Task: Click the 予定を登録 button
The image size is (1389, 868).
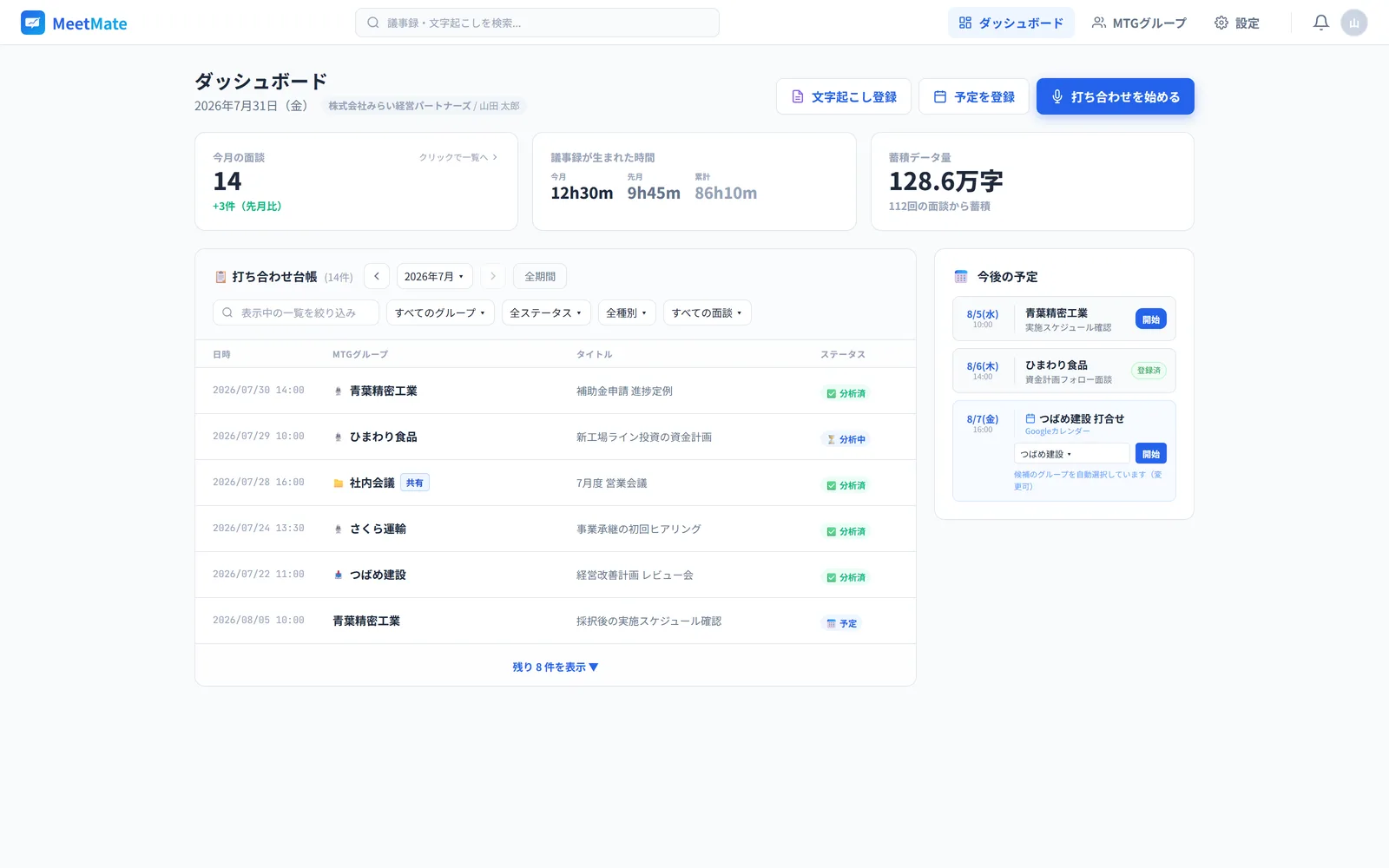Action: (x=974, y=96)
